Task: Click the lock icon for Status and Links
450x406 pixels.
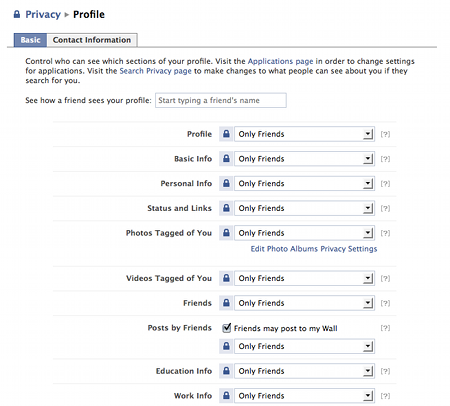Action: point(226,208)
